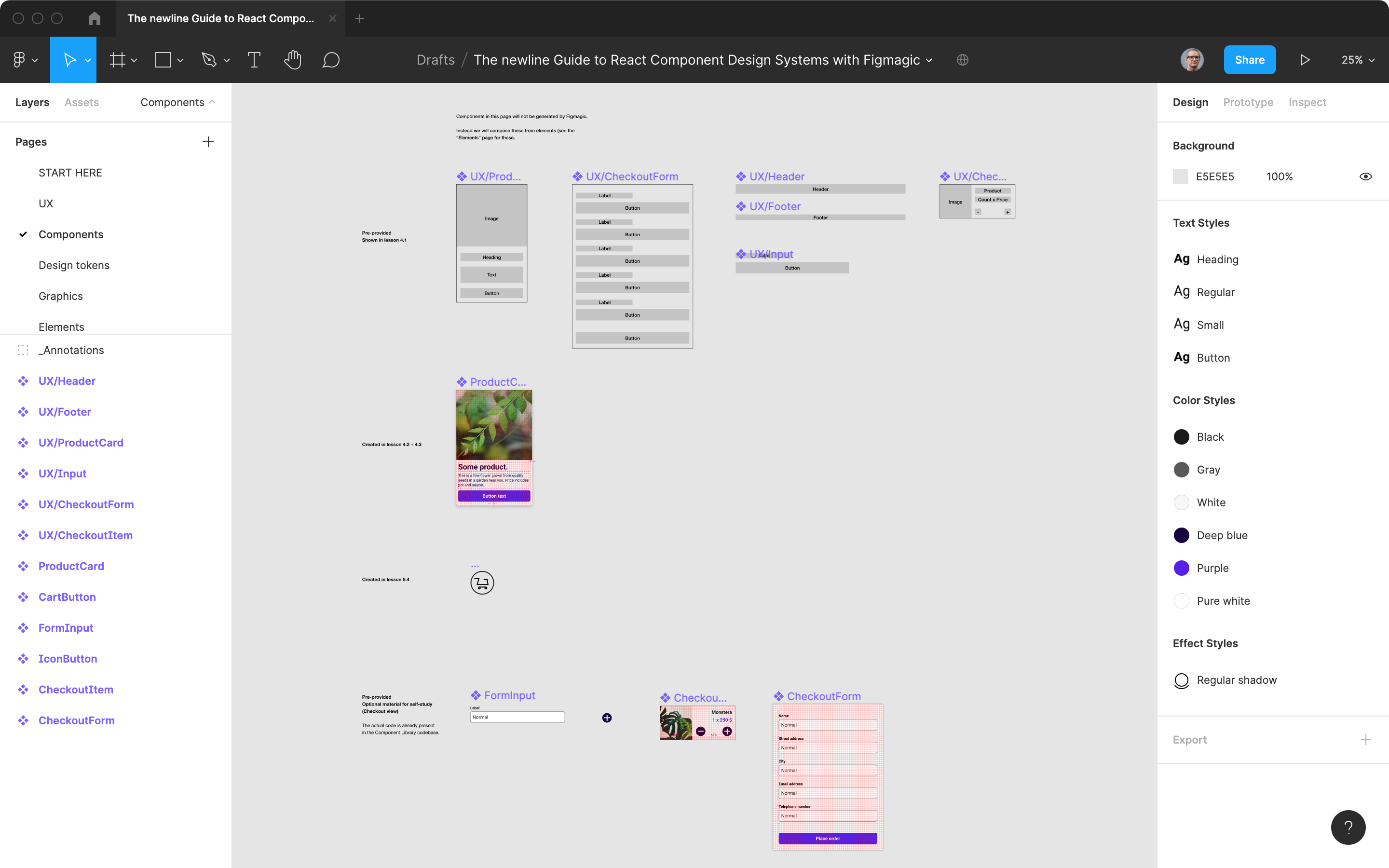
Task: Open the file name dropdown in the title bar
Action: tap(929, 60)
